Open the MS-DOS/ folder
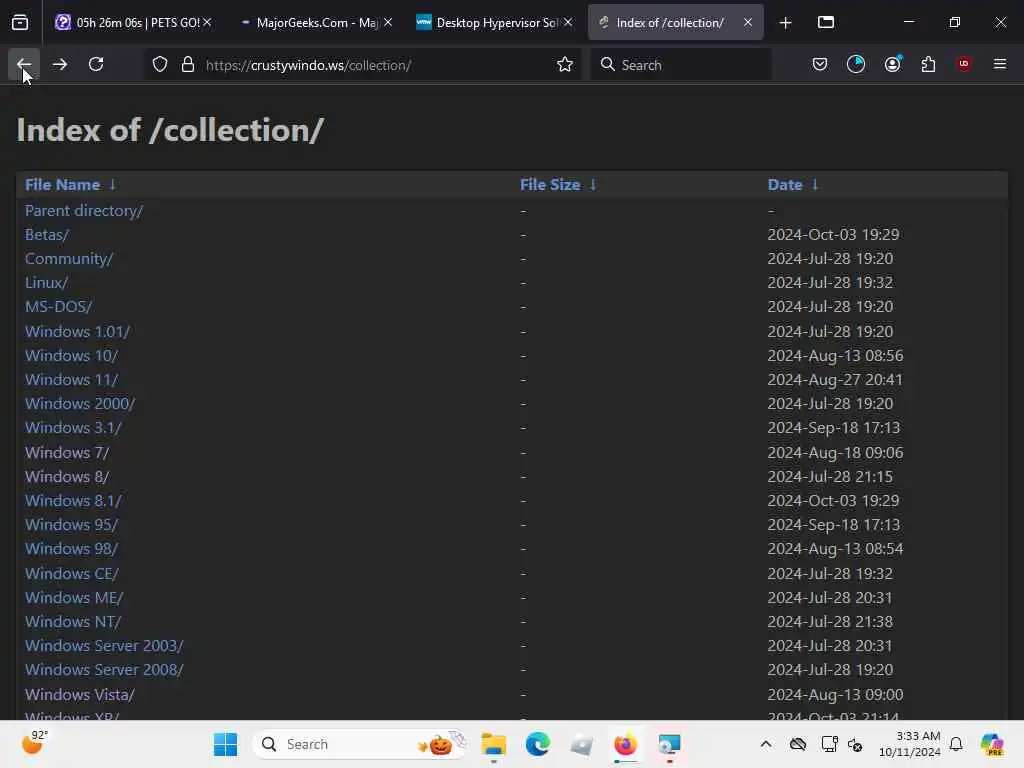1024x768 pixels. (58, 307)
